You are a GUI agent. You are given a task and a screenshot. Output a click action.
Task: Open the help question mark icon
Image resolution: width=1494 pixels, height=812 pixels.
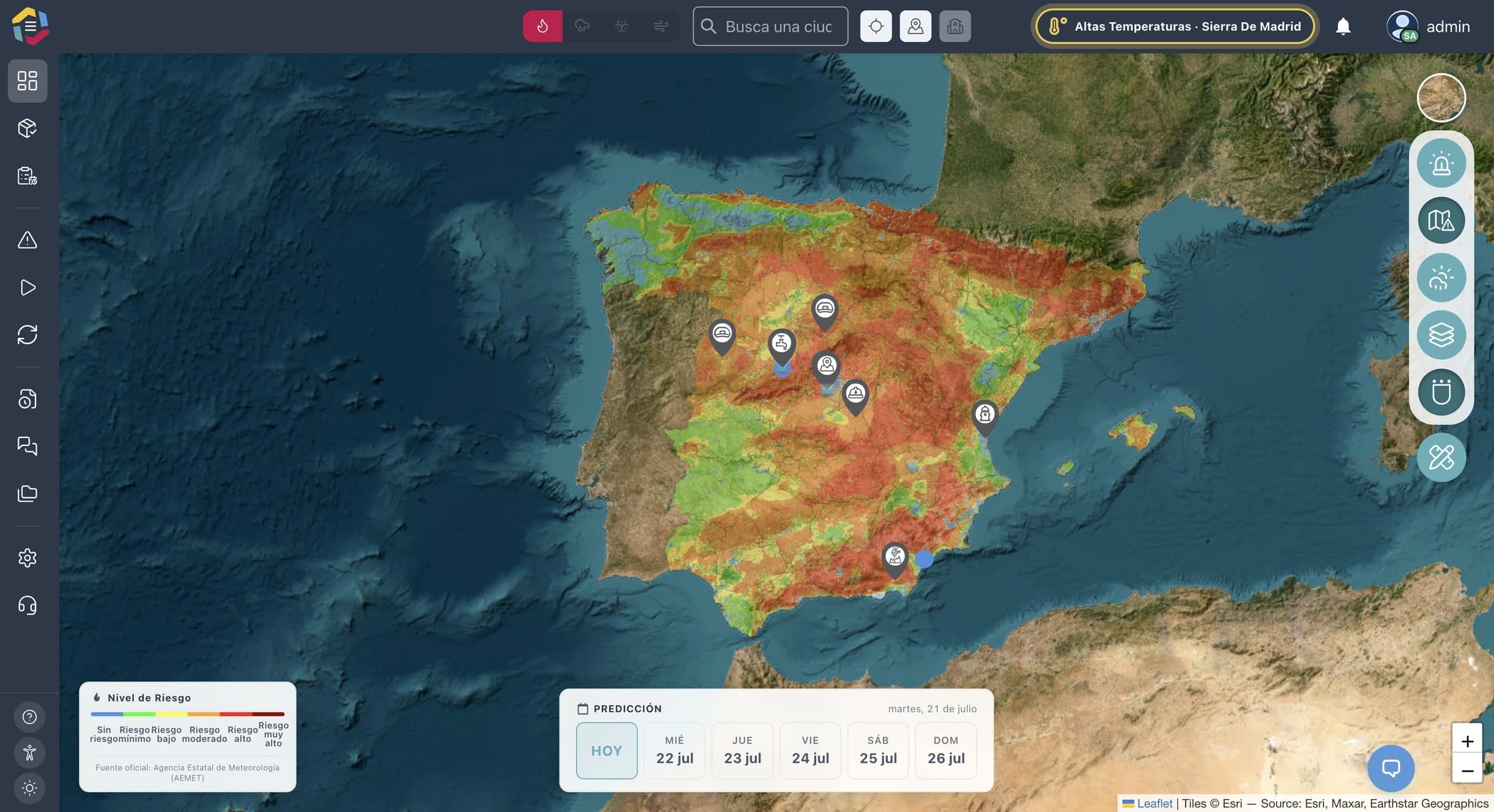[29, 717]
